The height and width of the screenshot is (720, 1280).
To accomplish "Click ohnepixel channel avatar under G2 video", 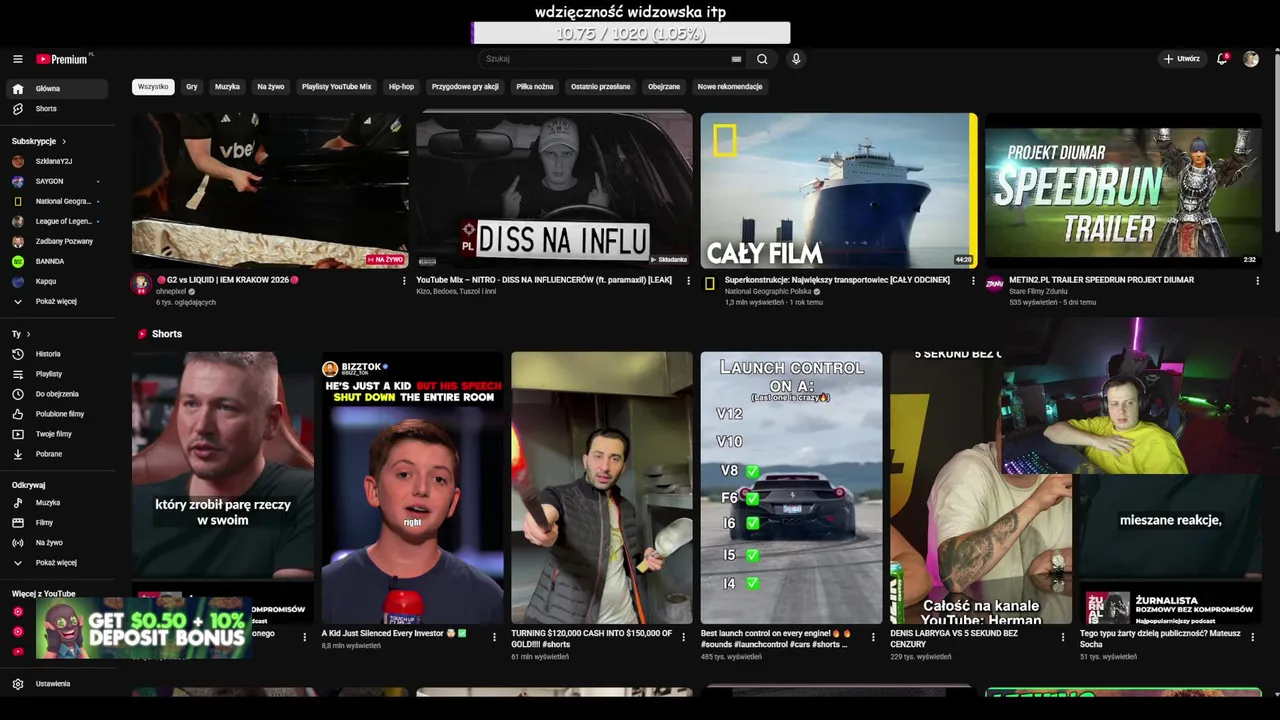I will (x=141, y=284).
